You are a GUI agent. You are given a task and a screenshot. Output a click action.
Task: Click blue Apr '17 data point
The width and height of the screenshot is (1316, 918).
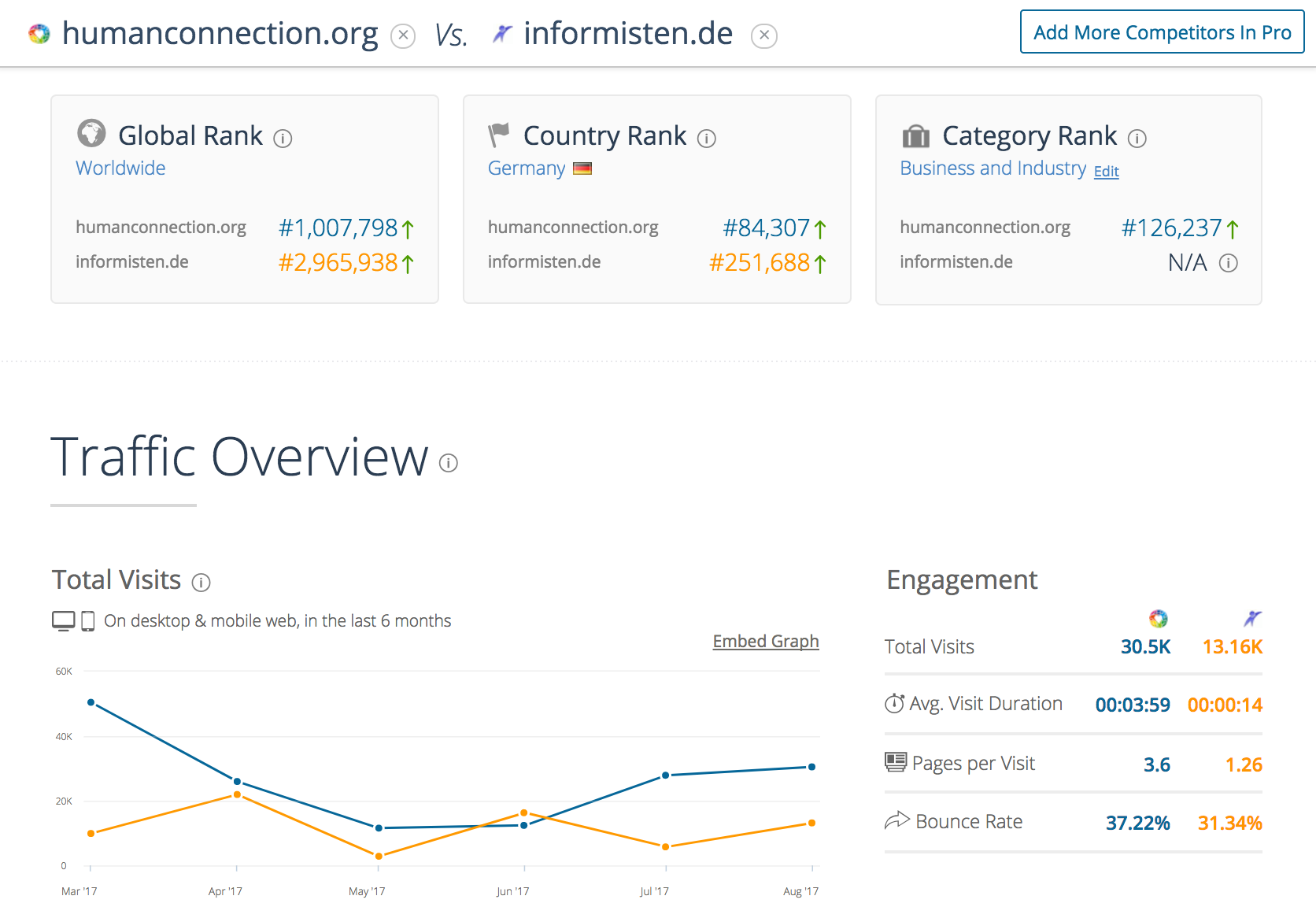click(237, 782)
